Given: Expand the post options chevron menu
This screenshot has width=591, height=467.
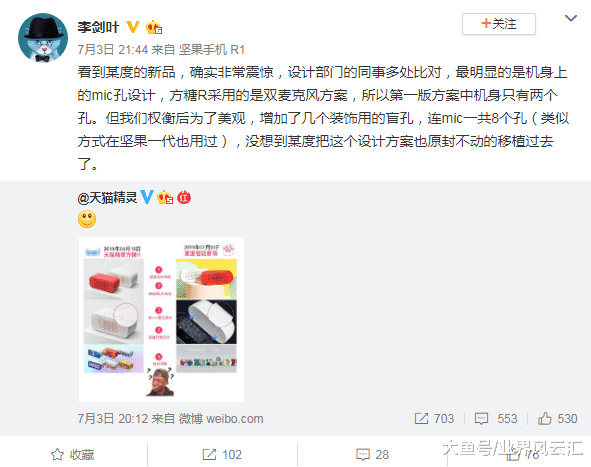Looking at the screenshot, I should (x=571, y=18).
